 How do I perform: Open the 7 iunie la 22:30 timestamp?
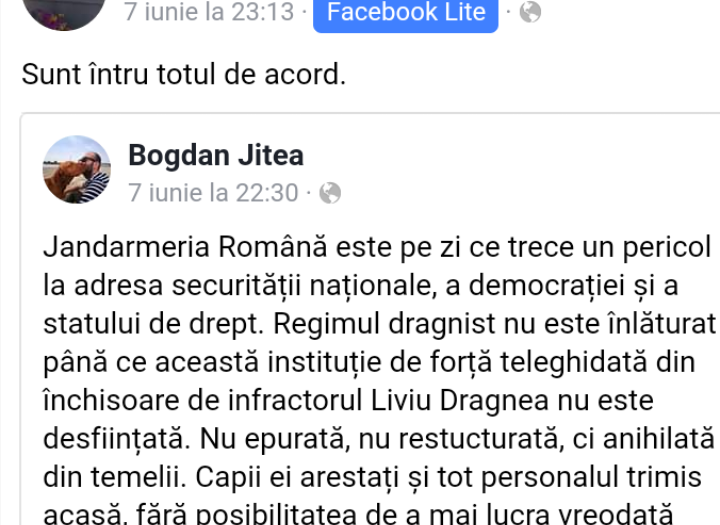pos(213,192)
